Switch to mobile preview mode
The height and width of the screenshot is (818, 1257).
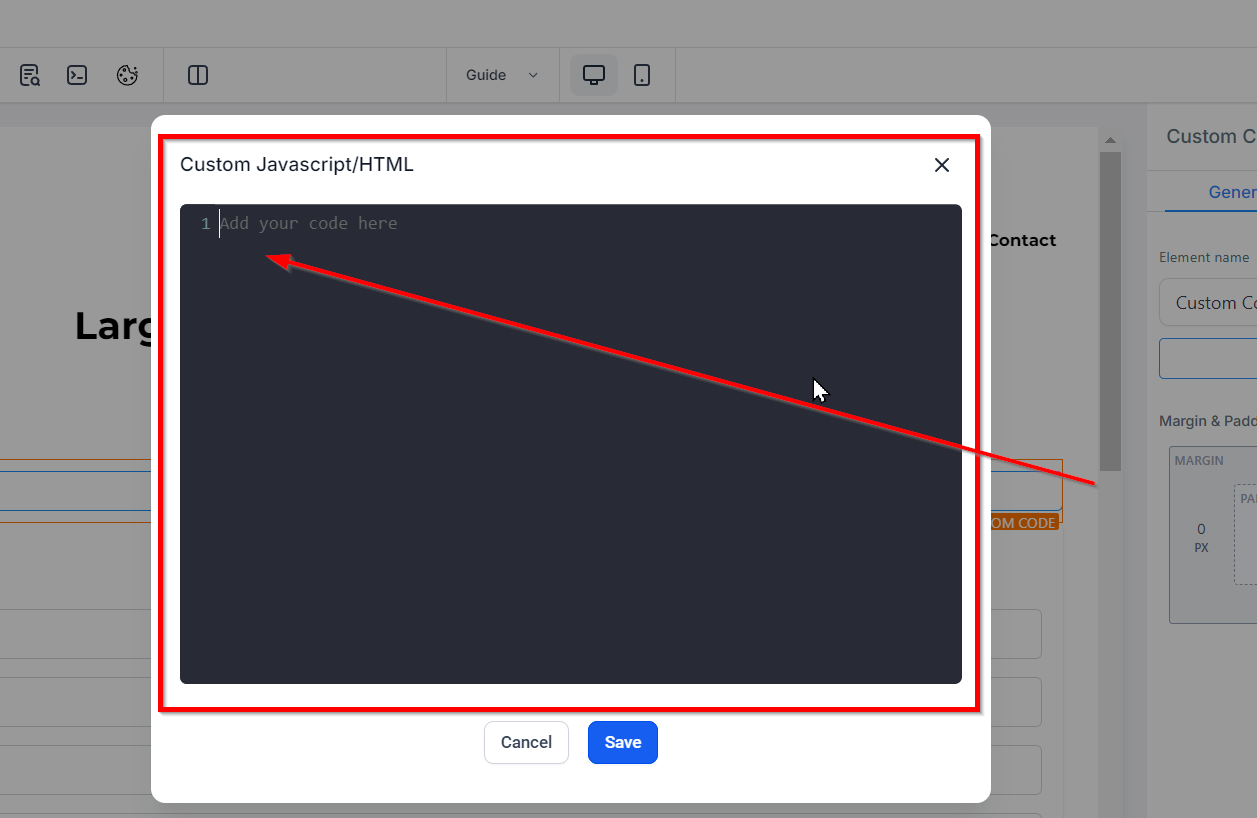point(642,75)
